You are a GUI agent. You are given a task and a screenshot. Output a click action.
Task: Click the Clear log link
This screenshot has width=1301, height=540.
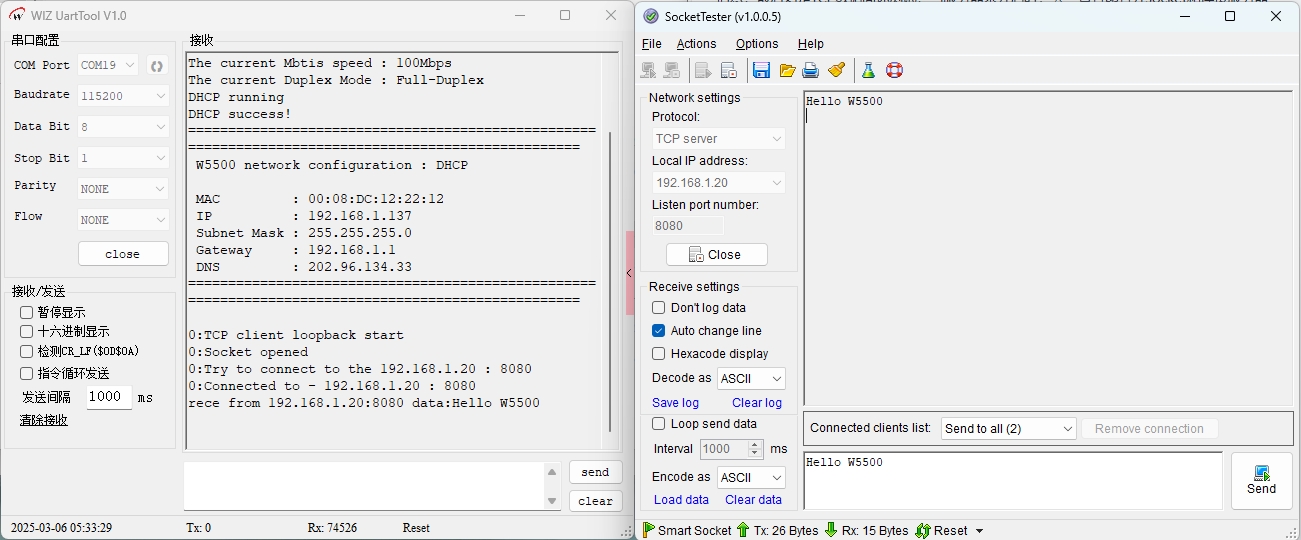point(756,403)
